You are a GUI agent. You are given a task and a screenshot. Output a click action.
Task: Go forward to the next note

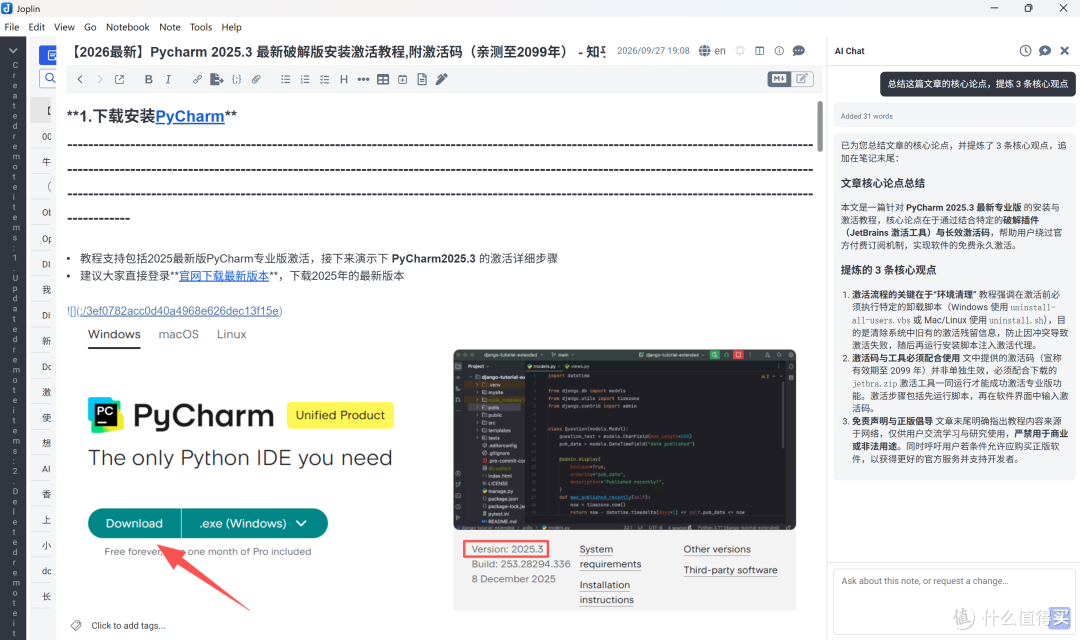tap(99, 79)
